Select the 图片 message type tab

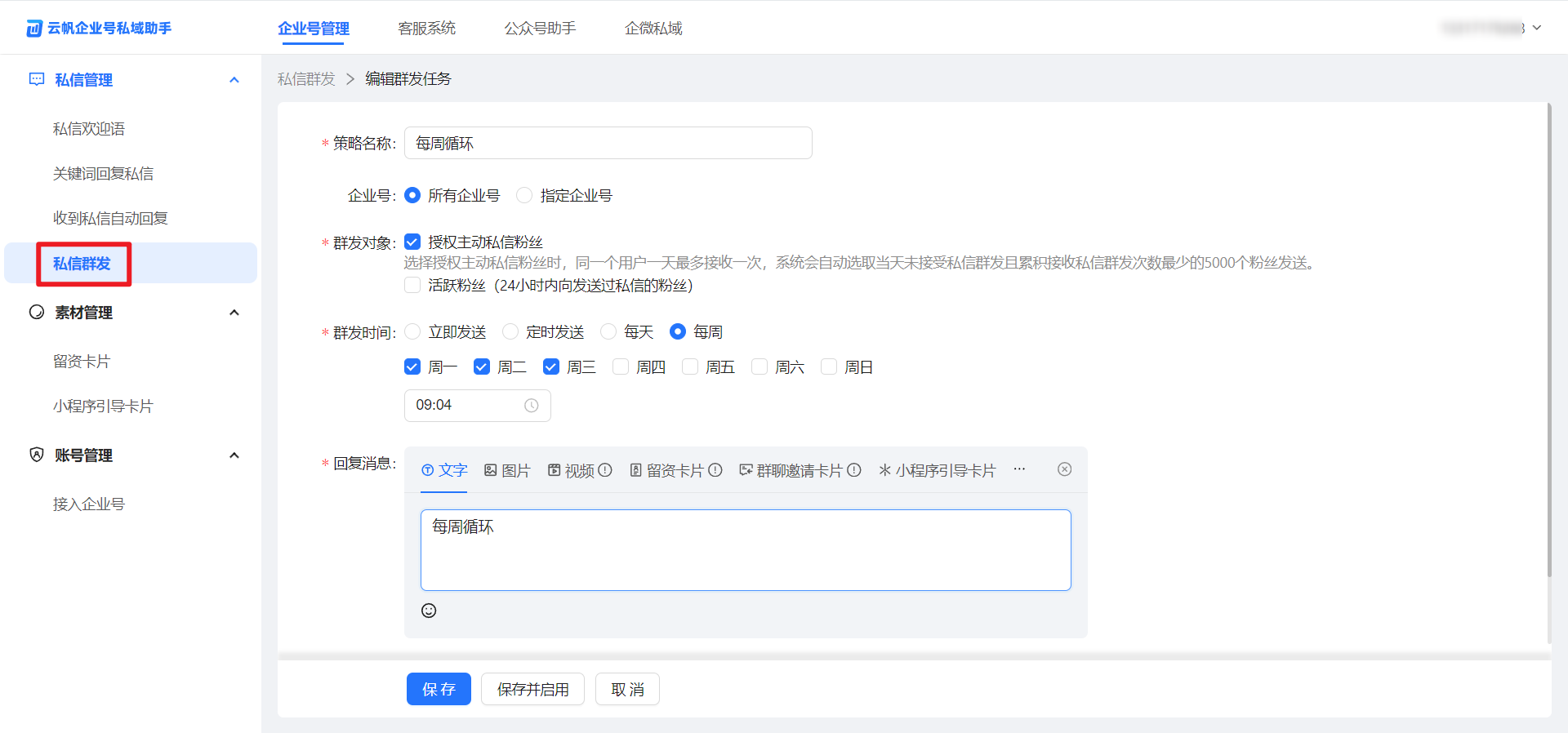[507, 470]
